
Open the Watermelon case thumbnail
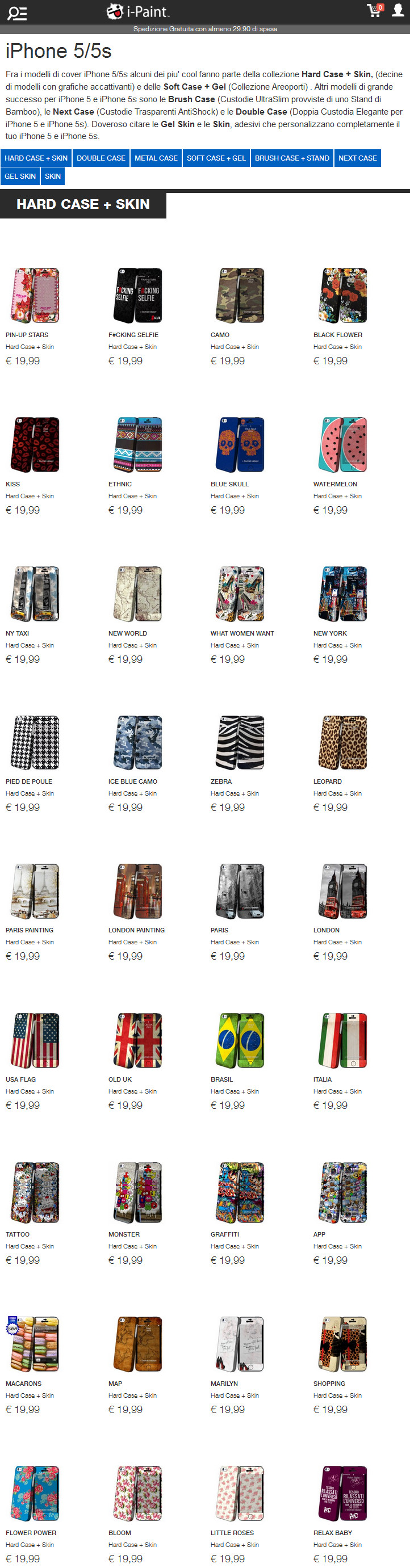(x=343, y=444)
